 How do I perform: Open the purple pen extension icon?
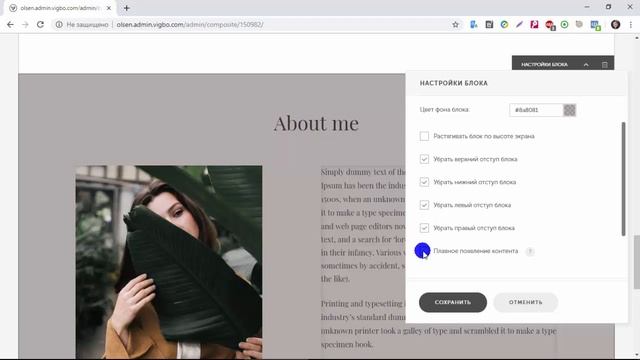click(x=519, y=24)
